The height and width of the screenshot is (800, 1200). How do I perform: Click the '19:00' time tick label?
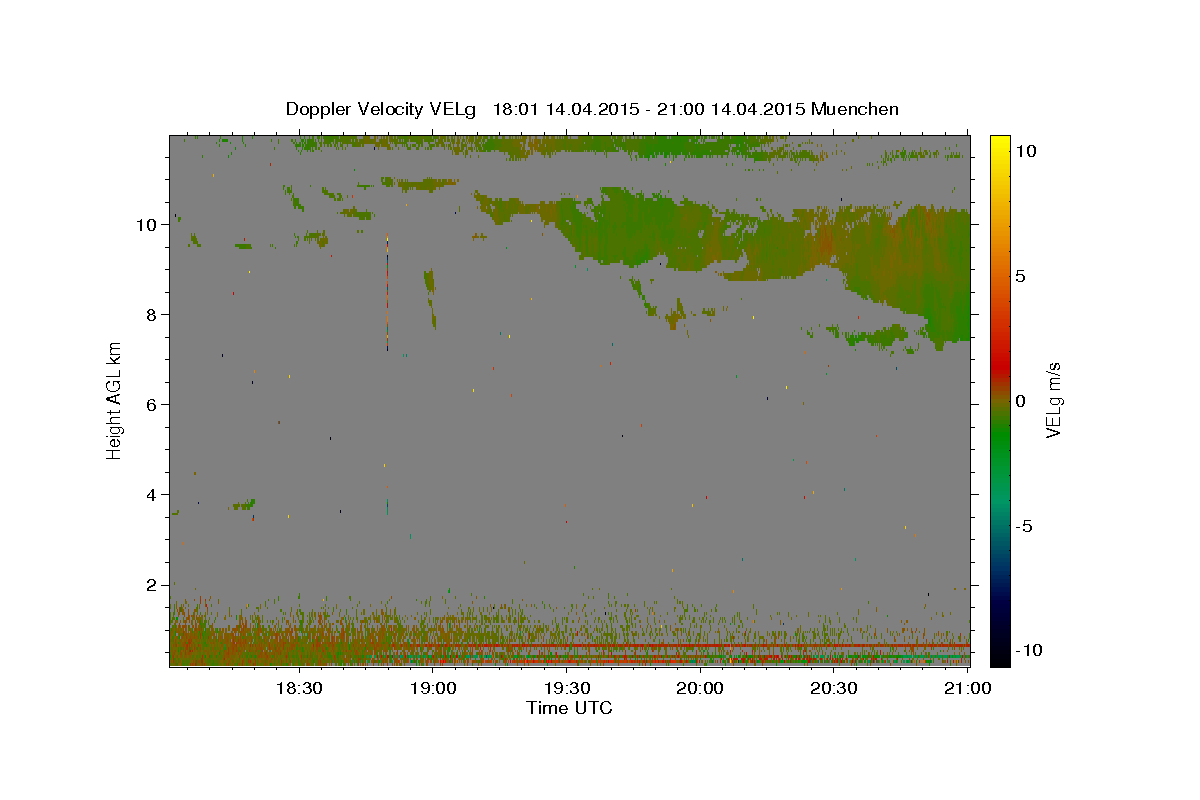click(432, 688)
